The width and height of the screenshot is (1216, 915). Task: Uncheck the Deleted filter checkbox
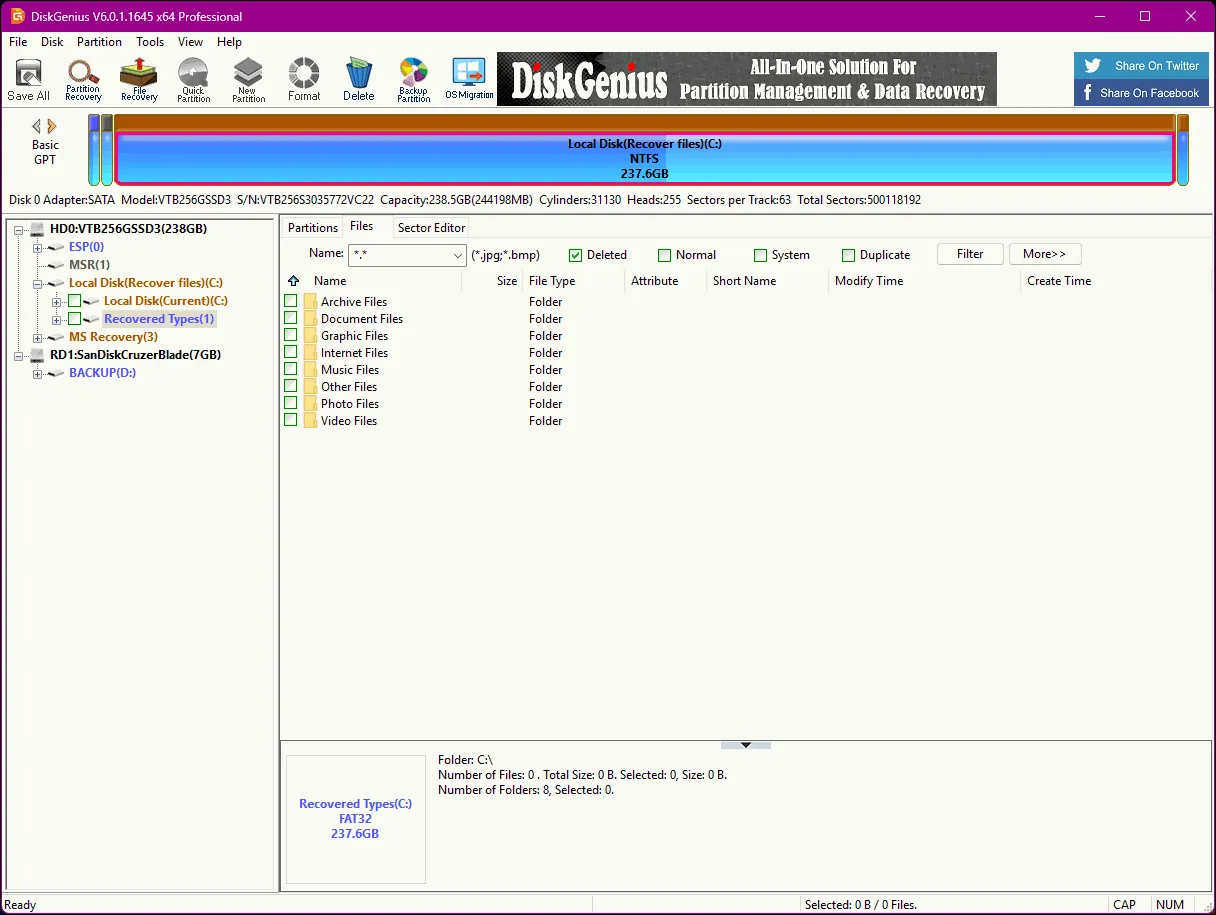coord(575,255)
